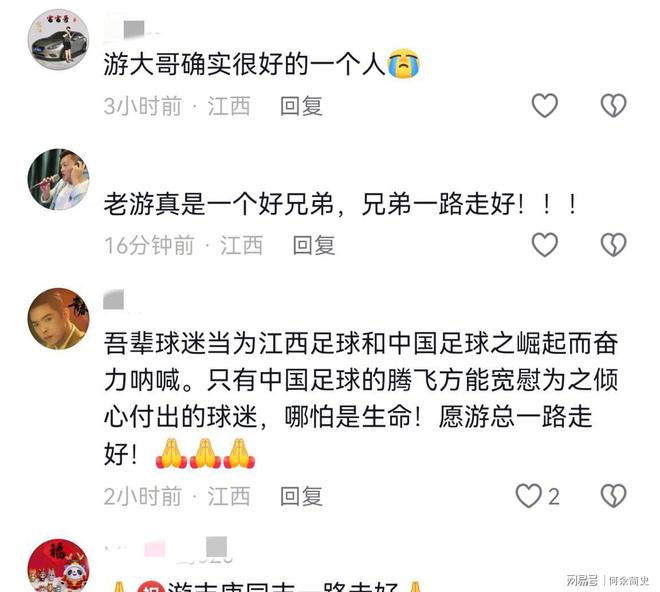Dislike the 吾辈球迷 comment posted 2小时前

tap(613, 496)
